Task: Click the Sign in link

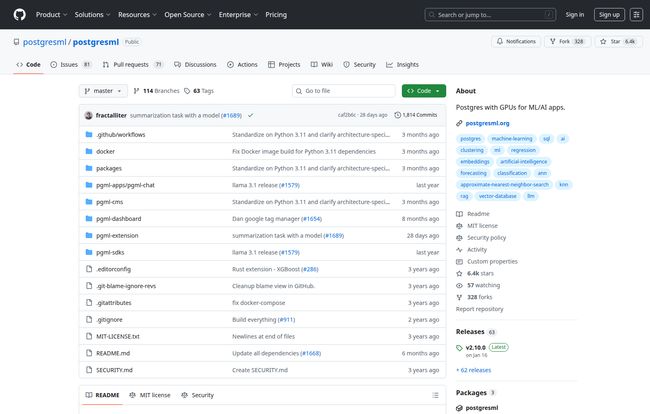Action: pos(575,15)
